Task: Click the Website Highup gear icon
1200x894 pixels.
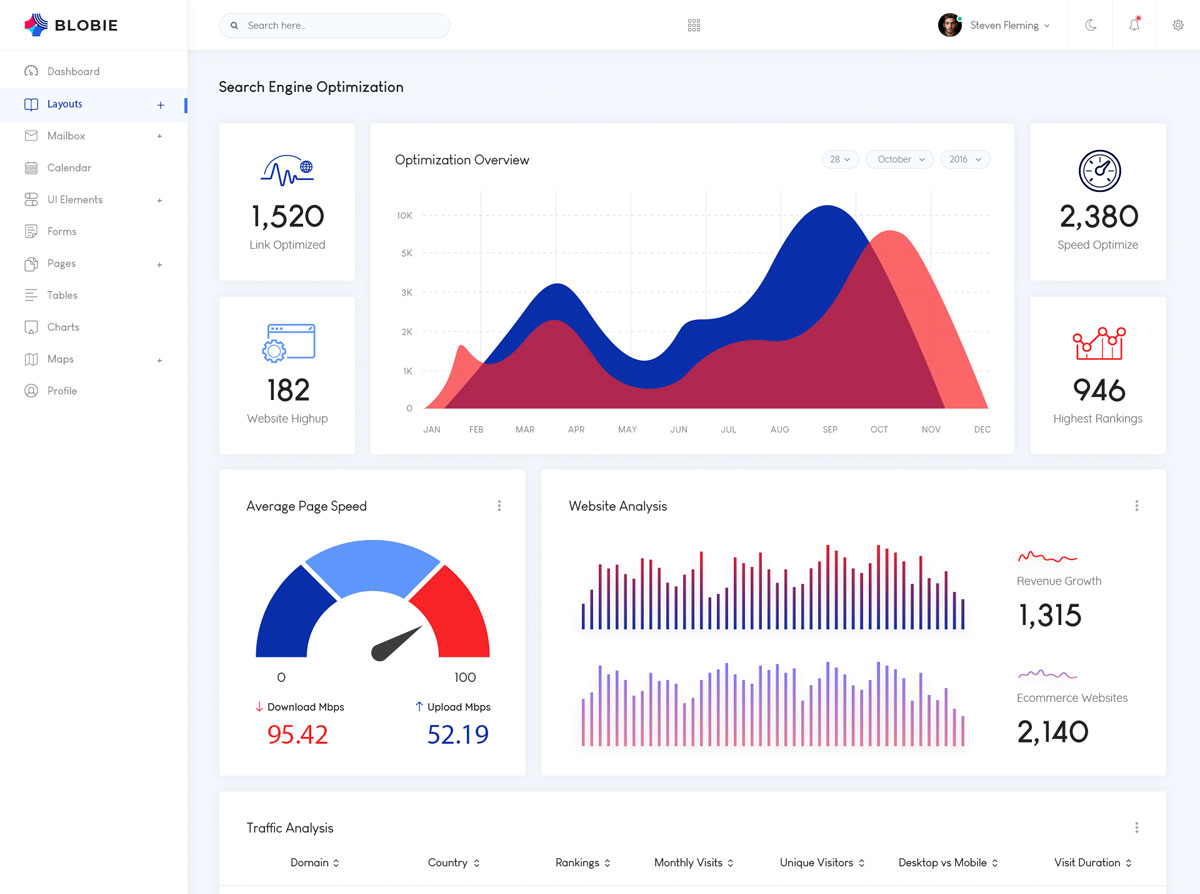Action: tap(287, 343)
